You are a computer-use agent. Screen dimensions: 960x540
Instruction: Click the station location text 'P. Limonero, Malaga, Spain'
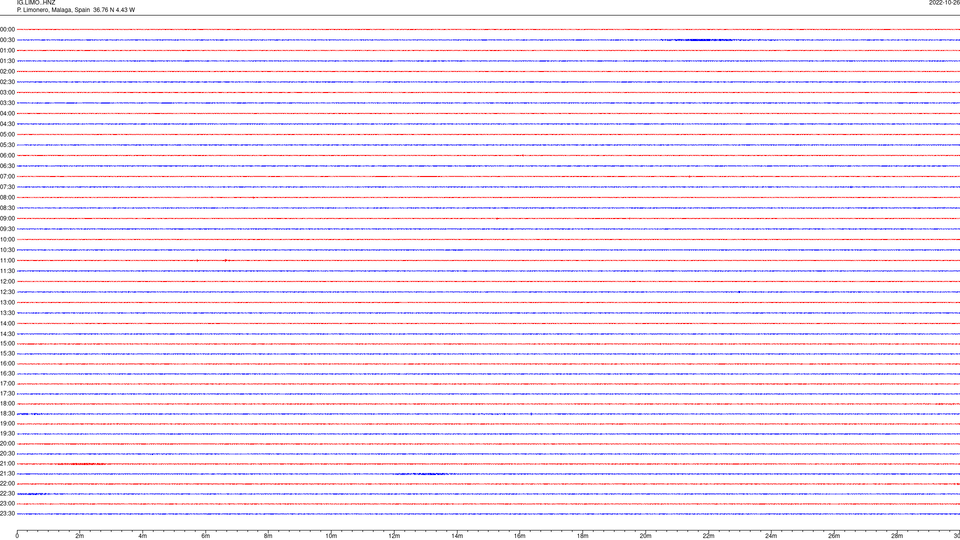[x=53, y=10]
